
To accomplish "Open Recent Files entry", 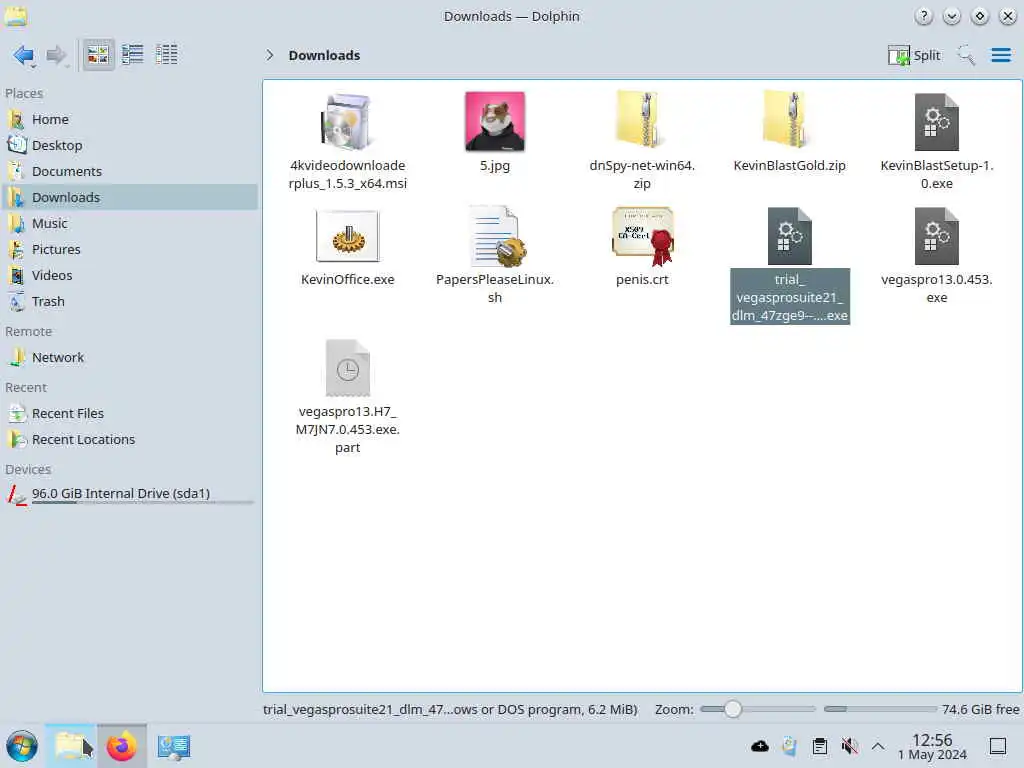I will tap(130, 414).
